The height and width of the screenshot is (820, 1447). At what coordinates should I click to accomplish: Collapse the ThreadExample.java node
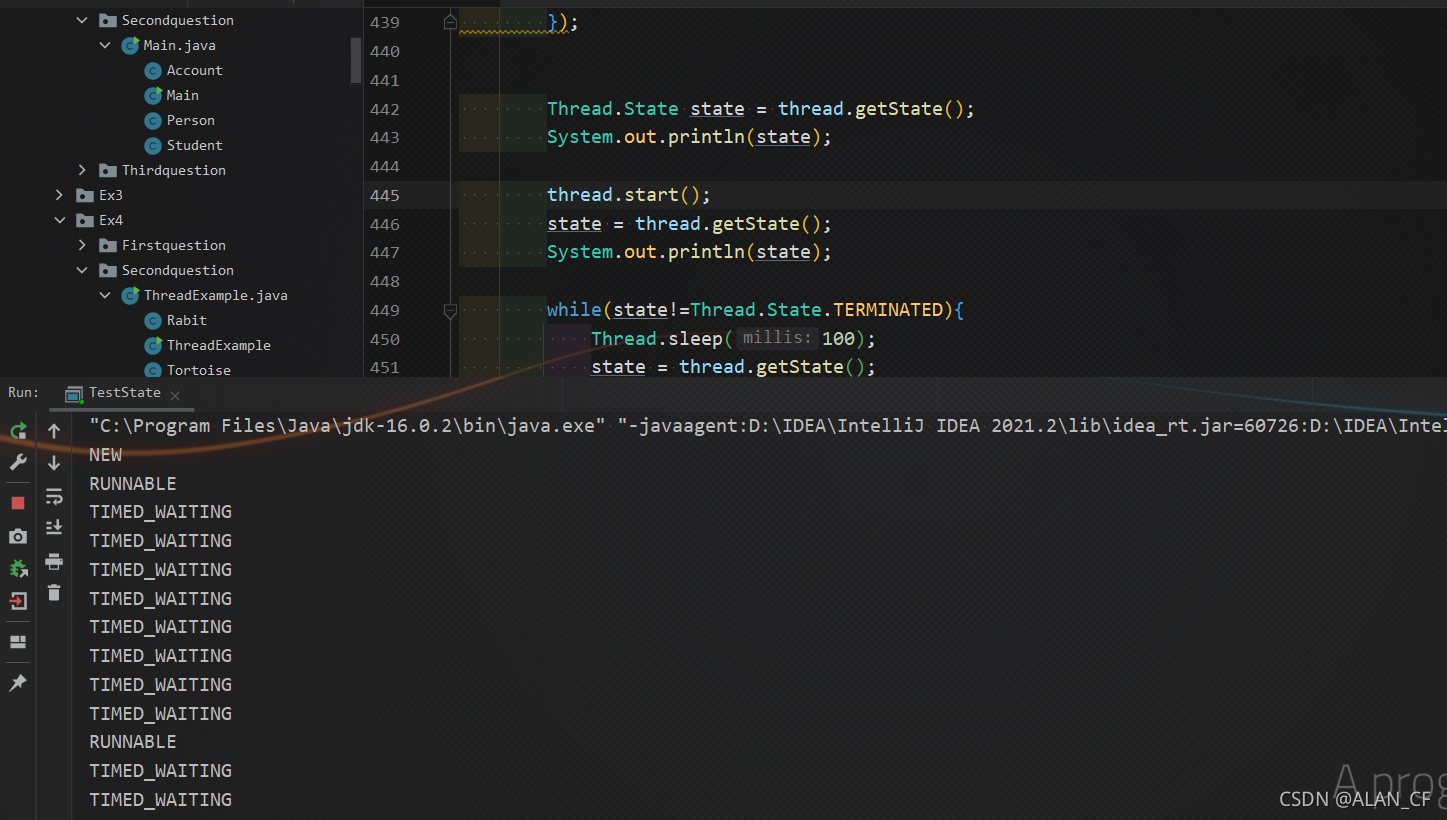105,295
